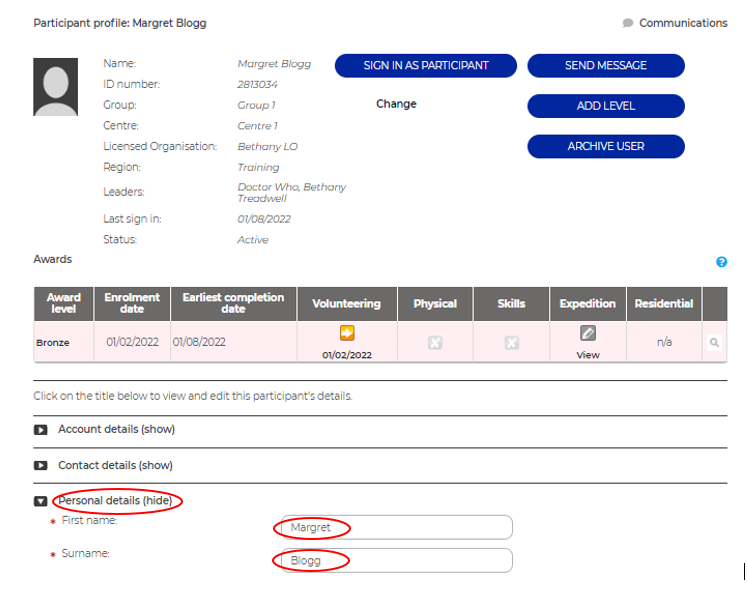This screenshot has height=589, width=747.
Task: Click the Enrolment date column header
Action: (132, 304)
